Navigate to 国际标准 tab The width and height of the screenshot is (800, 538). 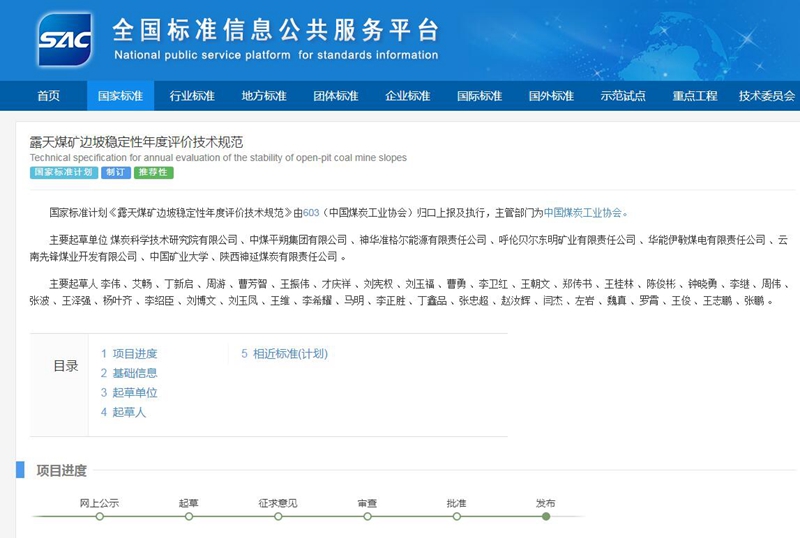[480, 96]
